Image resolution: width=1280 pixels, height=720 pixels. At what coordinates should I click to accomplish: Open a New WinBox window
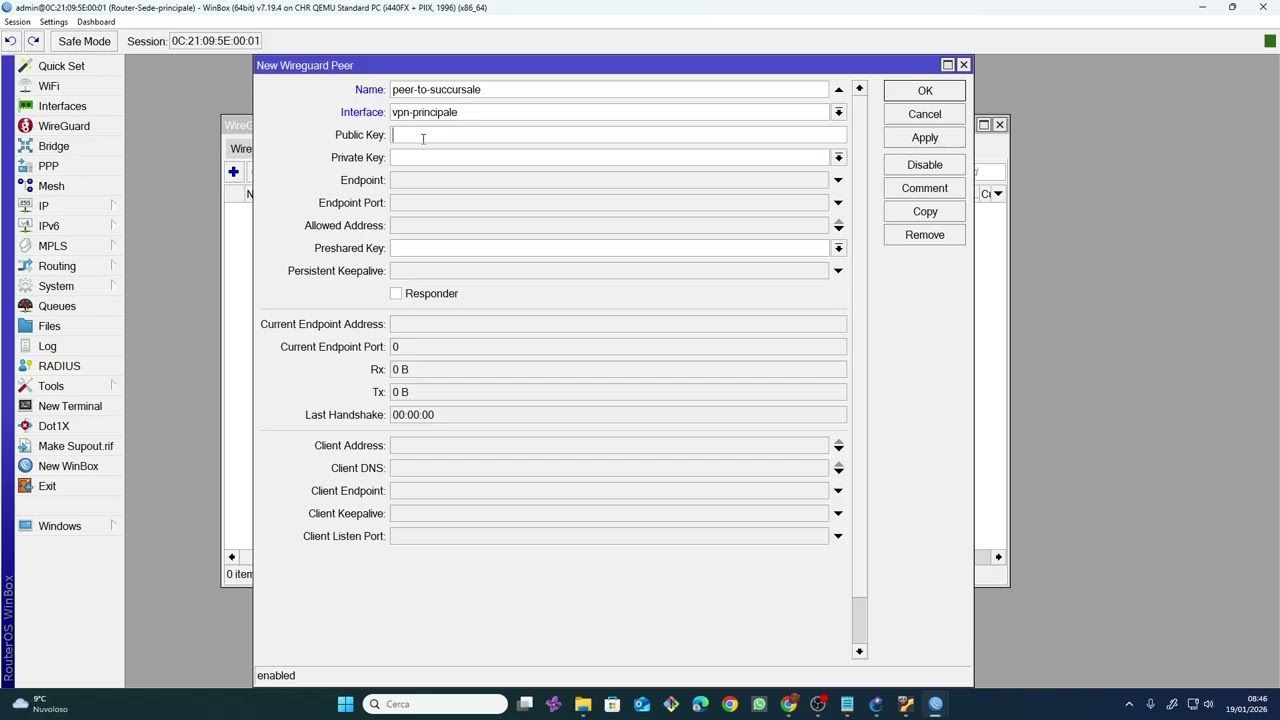pos(68,466)
